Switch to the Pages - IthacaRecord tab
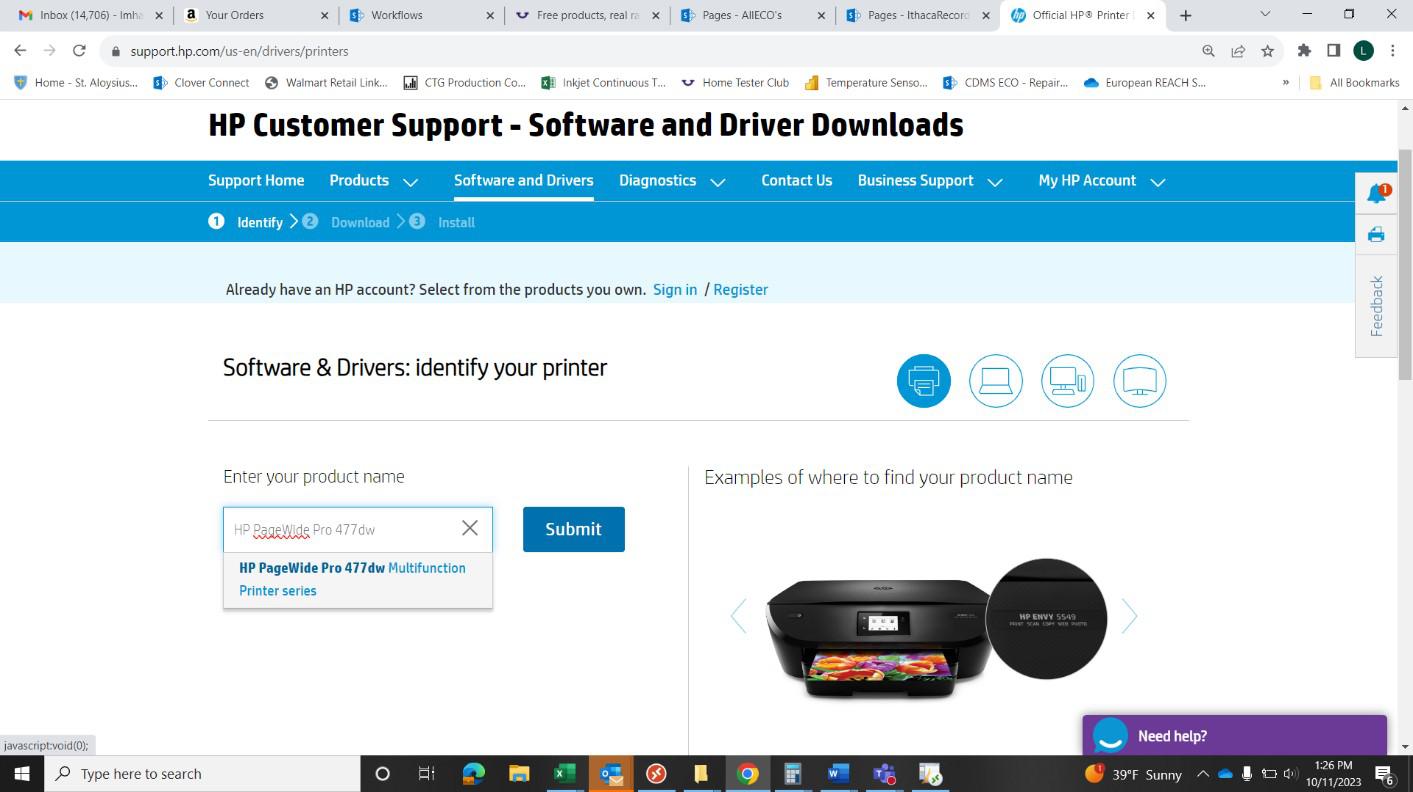The height and width of the screenshot is (792, 1413). pyautogui.click(x=917, y=15)
